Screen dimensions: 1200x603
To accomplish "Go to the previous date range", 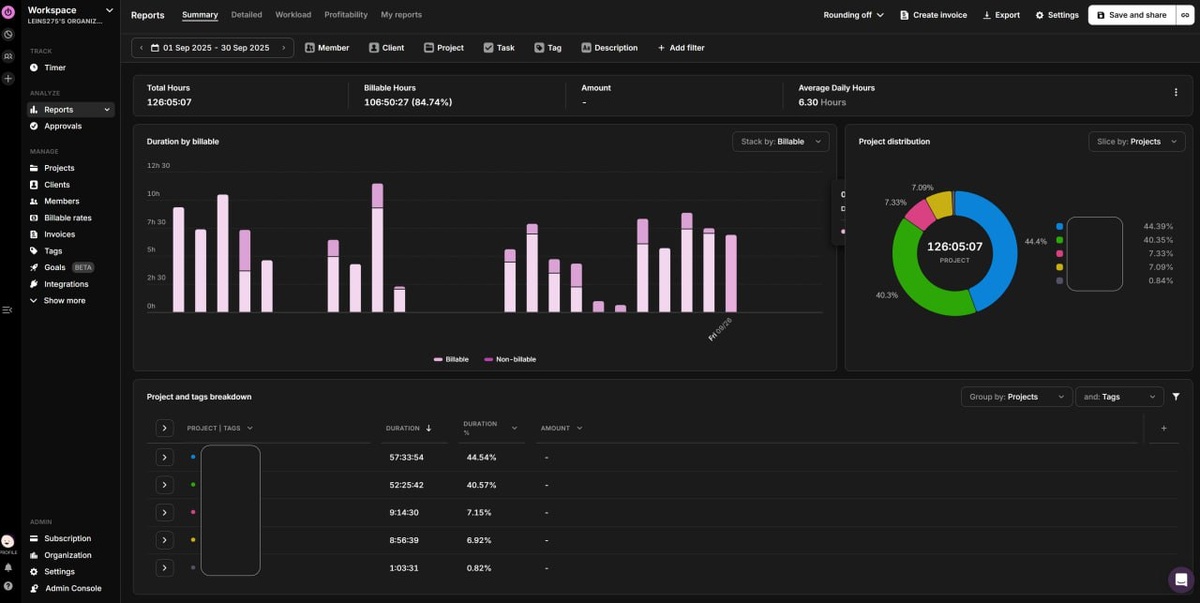I will pos(141,48).
